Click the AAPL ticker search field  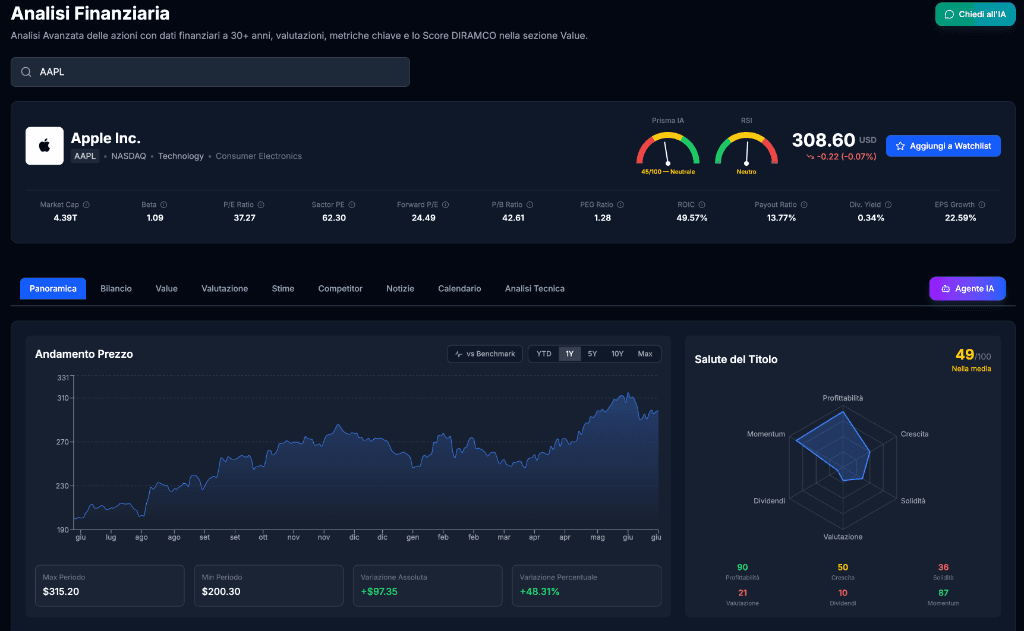coord(210,72)
